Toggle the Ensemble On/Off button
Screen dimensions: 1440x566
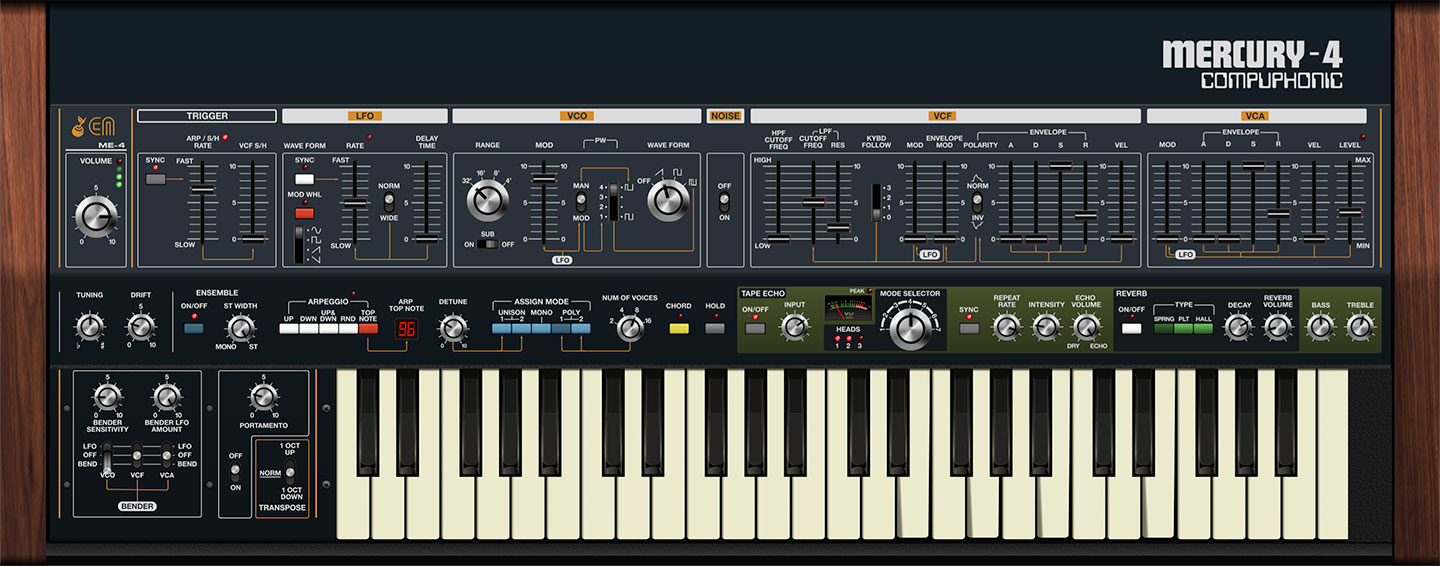193,328
